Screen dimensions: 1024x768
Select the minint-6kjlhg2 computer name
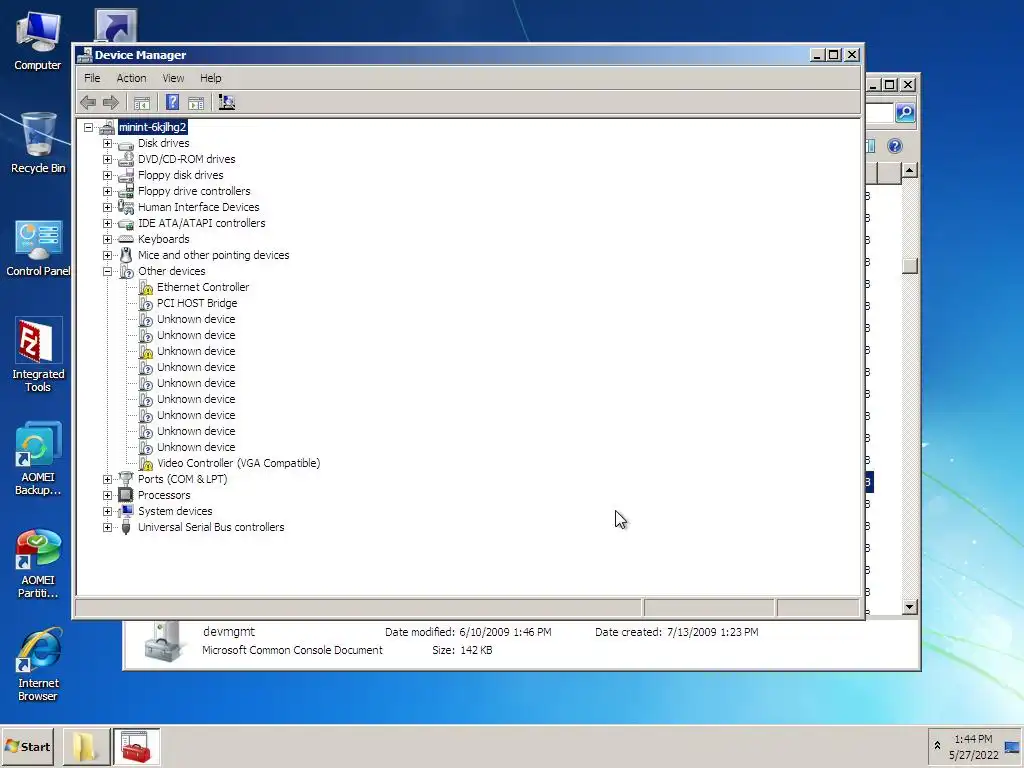[x=153, y=127]
